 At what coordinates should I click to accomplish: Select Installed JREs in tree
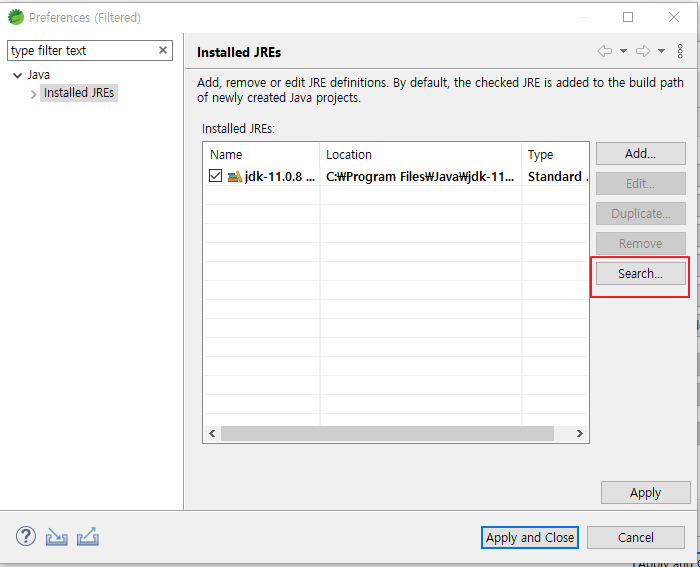[79, 93]
